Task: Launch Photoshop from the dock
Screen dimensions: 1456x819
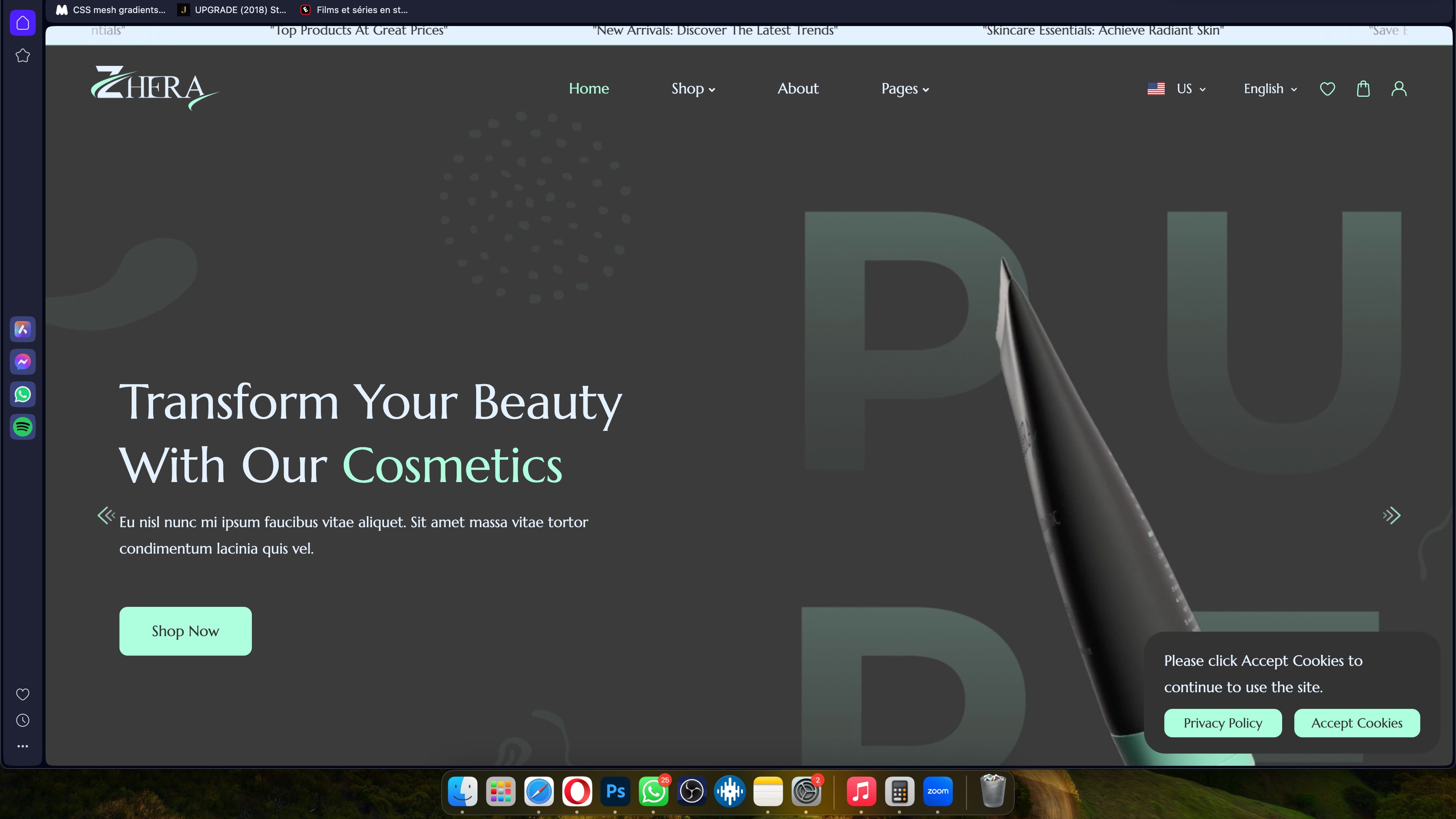Action: tap(615, 791)
